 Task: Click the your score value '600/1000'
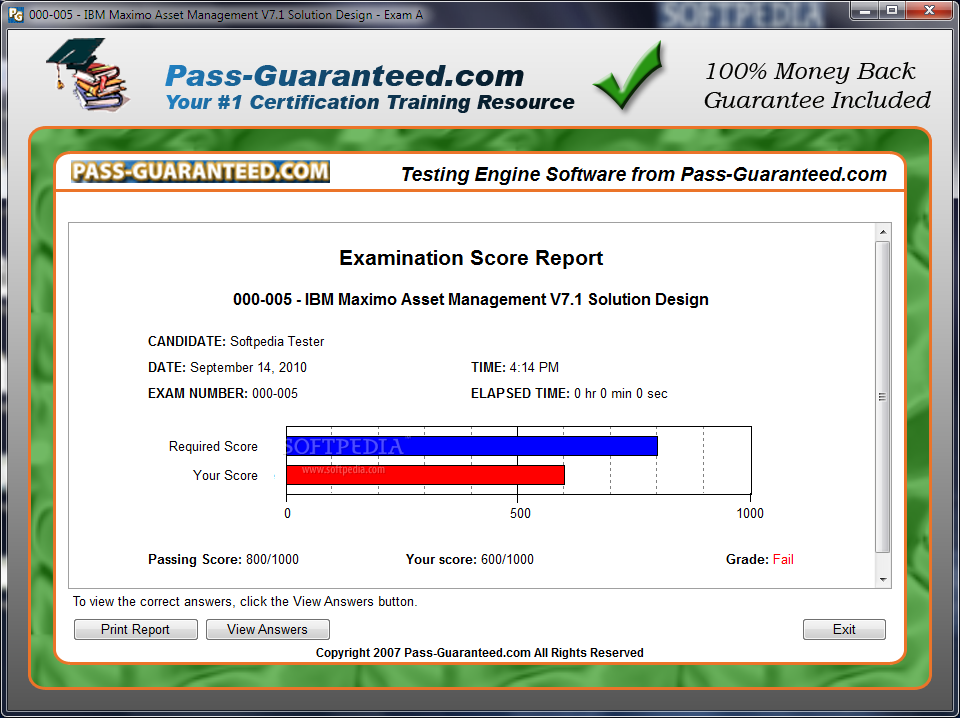507,559
